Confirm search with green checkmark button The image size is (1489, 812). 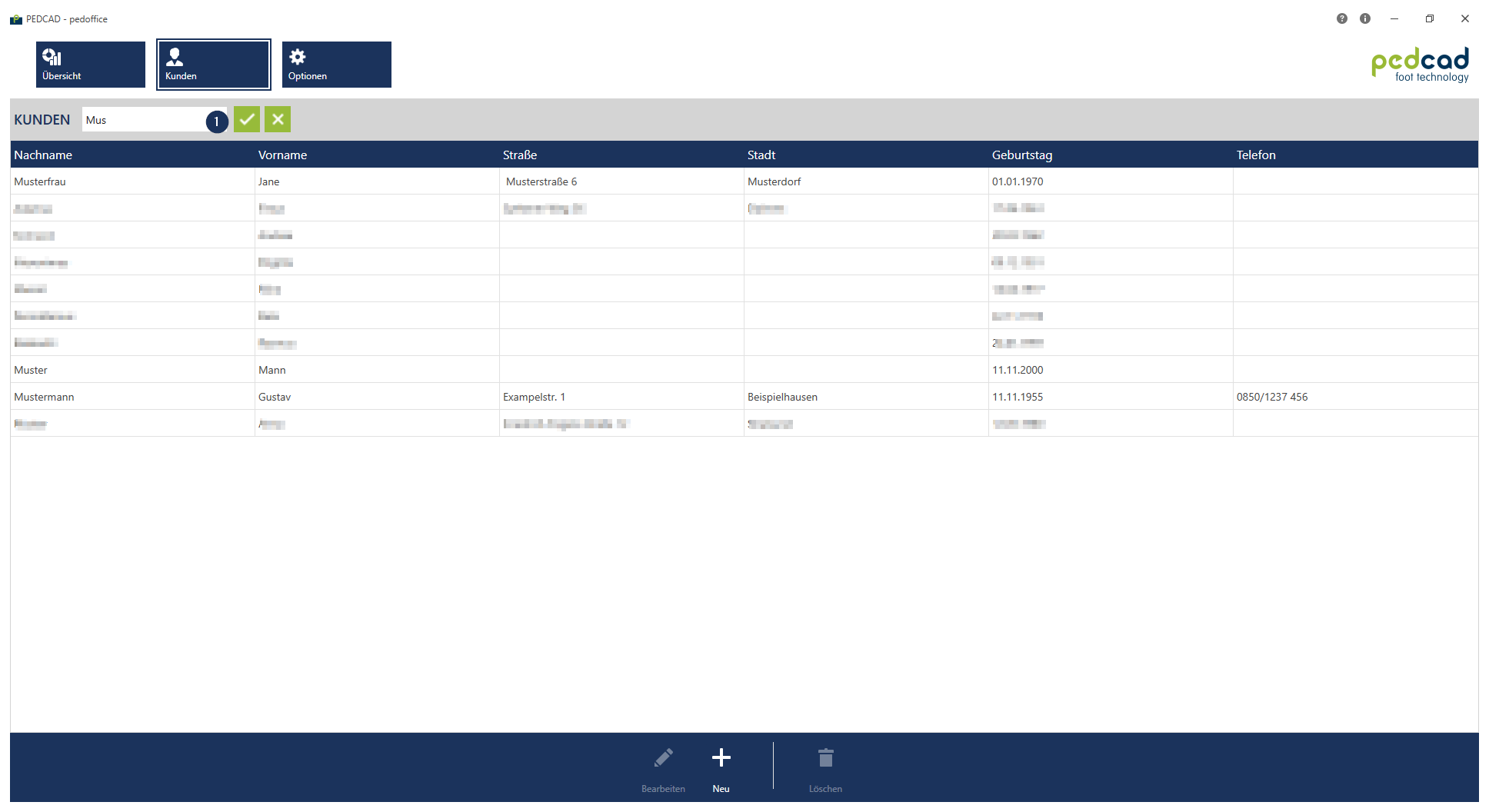[x=247, y=119]
